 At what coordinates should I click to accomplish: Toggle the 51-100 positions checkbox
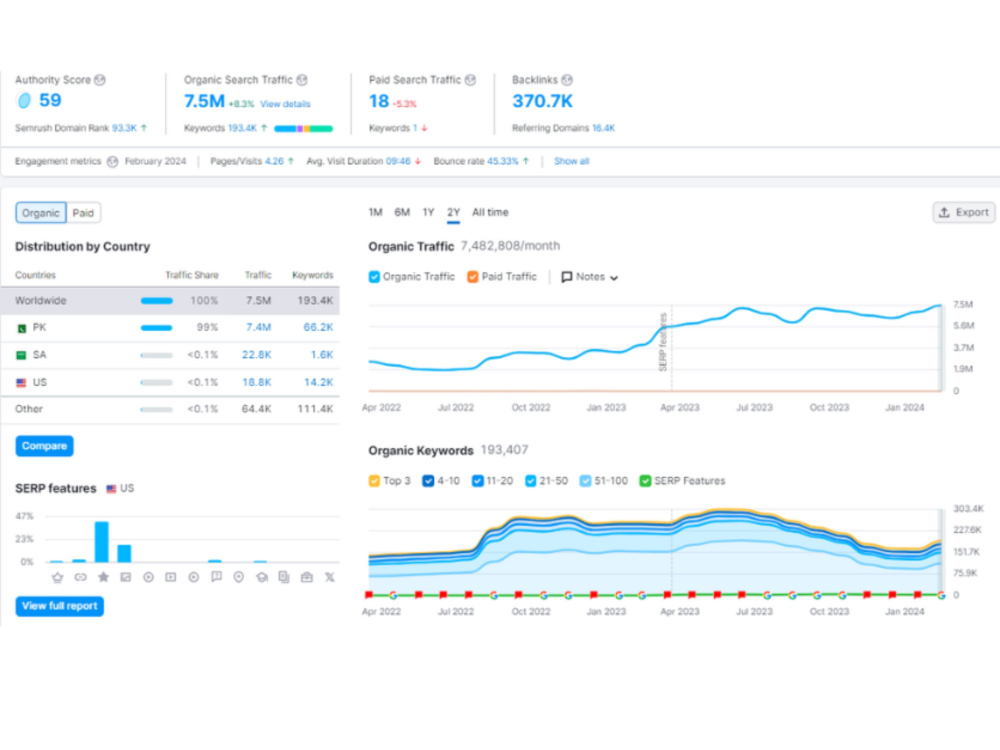coord(585,481)
